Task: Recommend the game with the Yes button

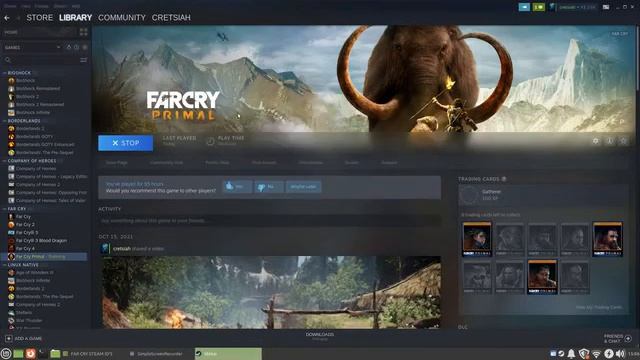Action: [x=237, y=187]
